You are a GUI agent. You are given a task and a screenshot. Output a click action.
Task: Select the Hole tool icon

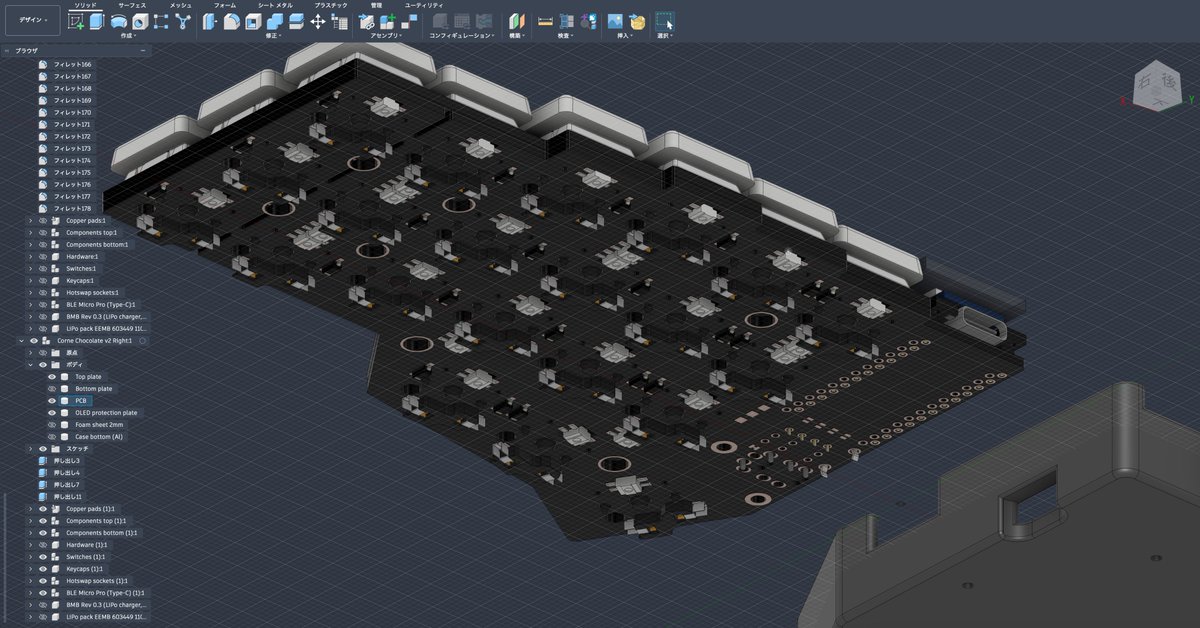click(x=140, y=21)
